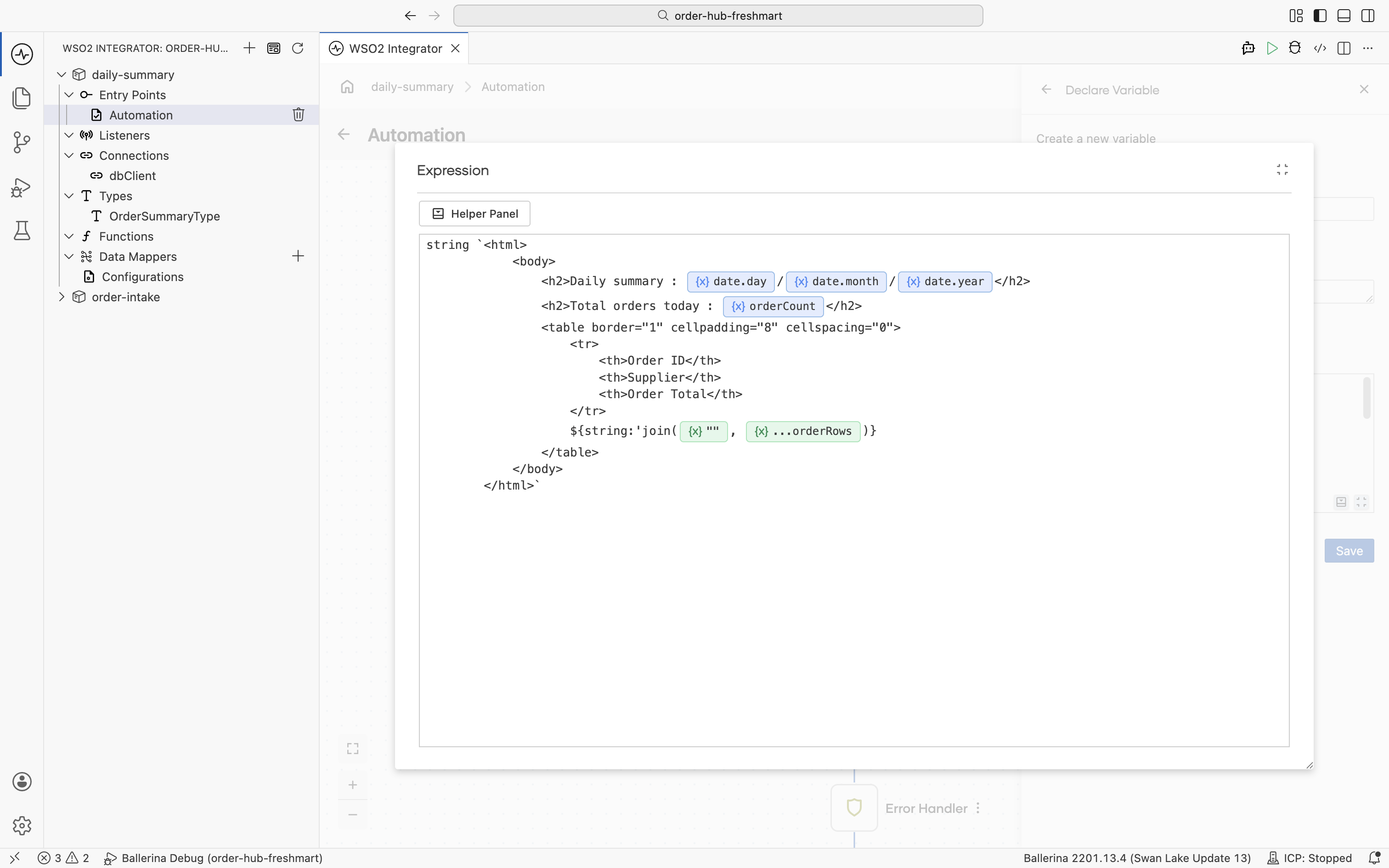Click the Run green play icon
Screen dimensions: 1389x868
1272,48
